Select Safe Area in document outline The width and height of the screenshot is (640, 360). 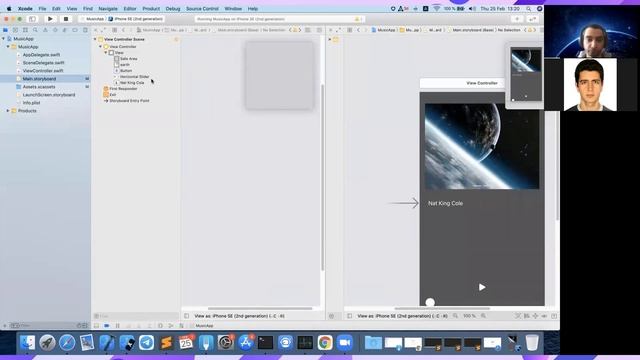[128, 59]
